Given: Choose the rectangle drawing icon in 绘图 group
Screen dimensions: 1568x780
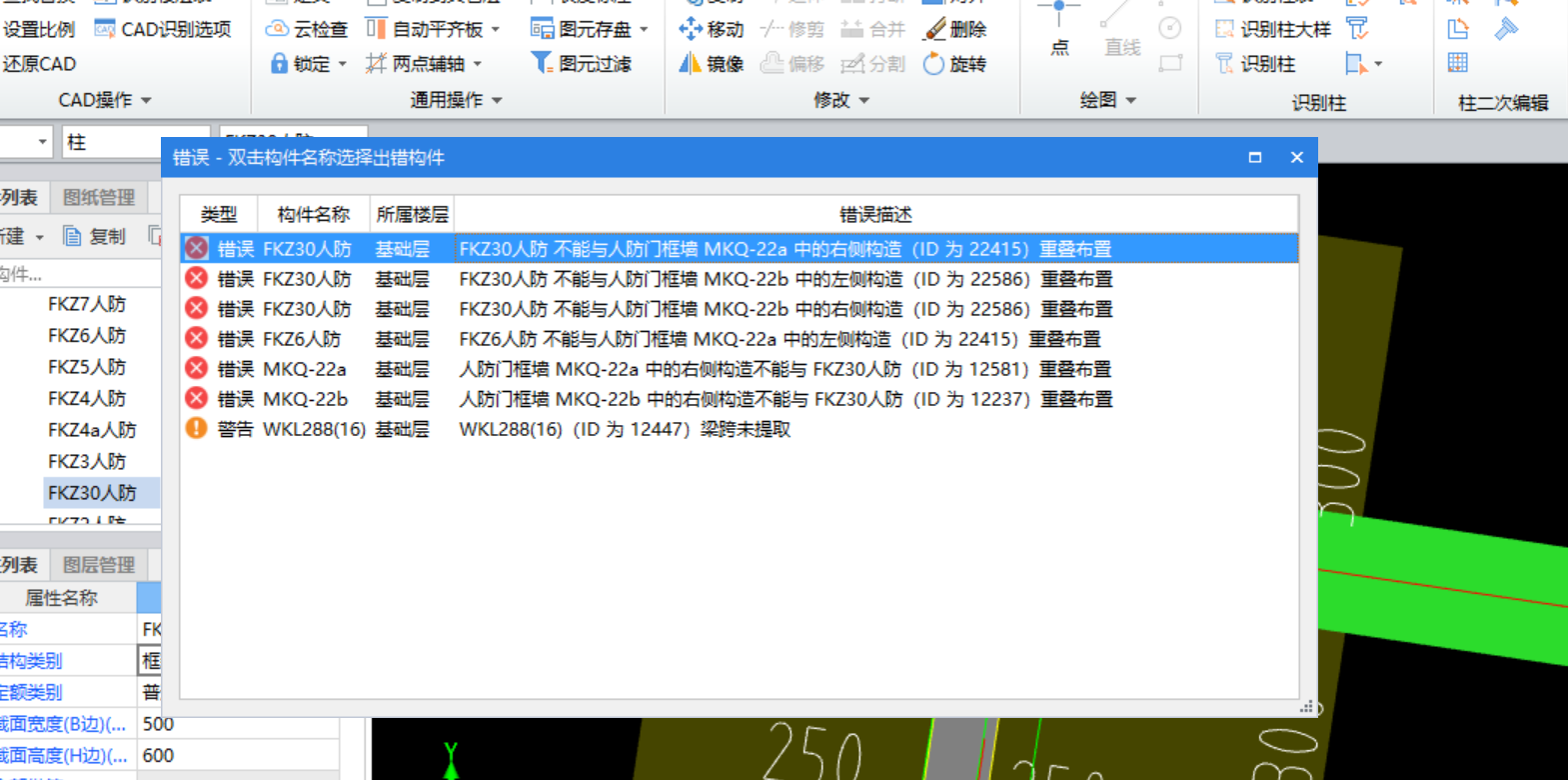Looking at the screenshot, I should coord(1170,64).
